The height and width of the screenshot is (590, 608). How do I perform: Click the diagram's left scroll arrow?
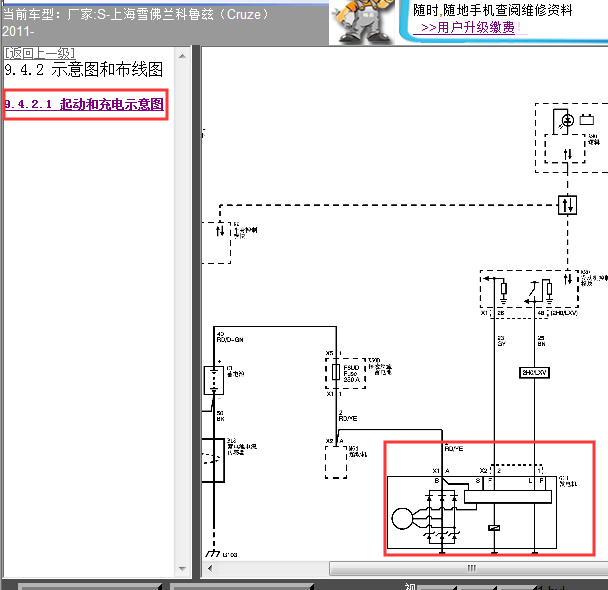click(210, 568)
